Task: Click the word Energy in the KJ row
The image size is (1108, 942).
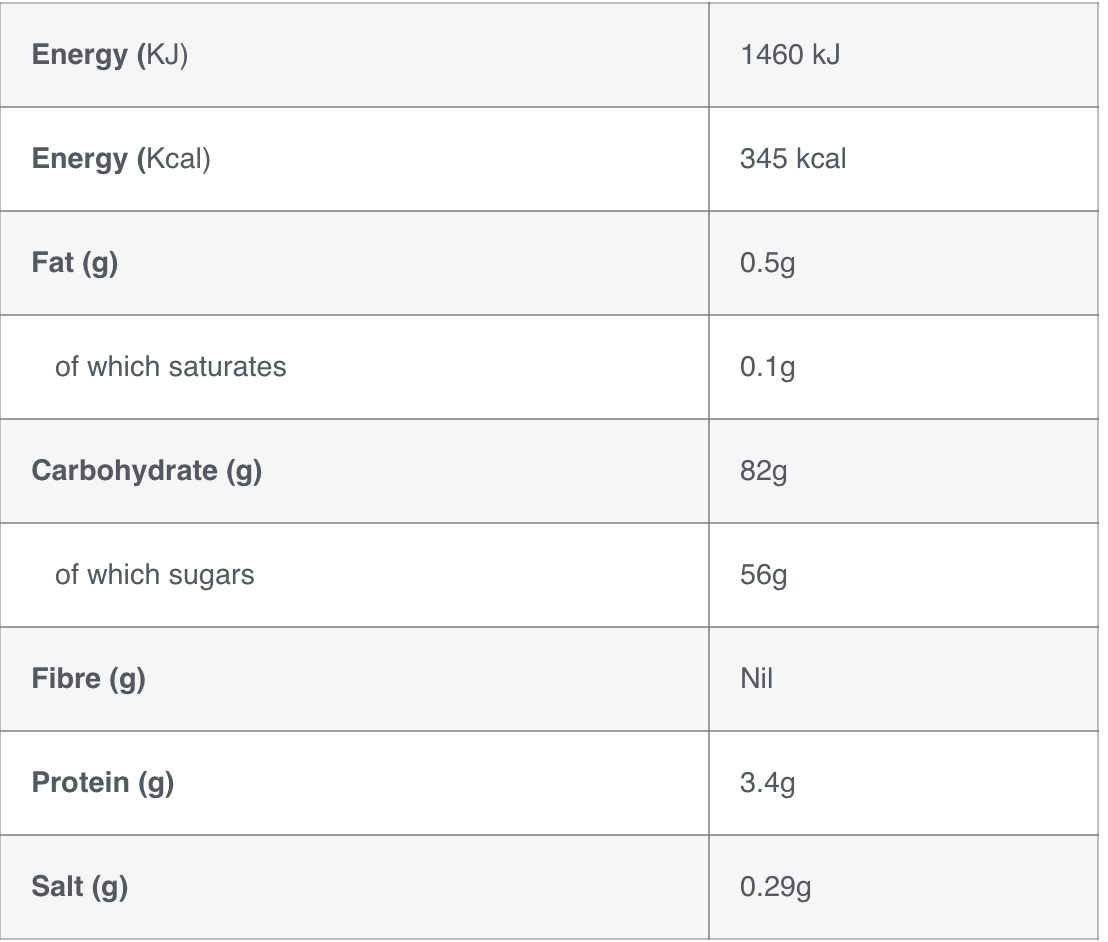Action: coord(80,56)
